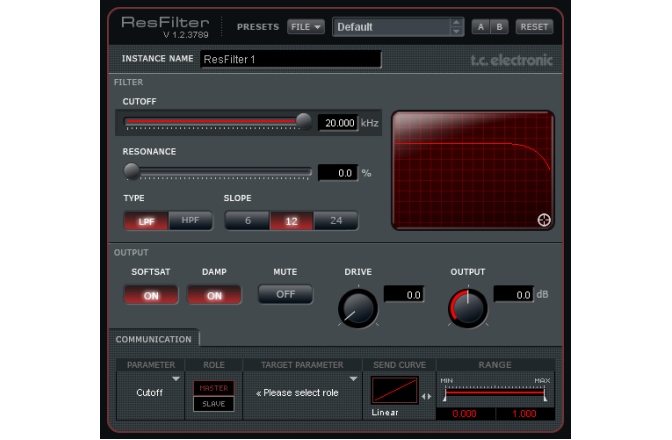Click the Resonance value field 0.0
This screenshot has width=672, height=440.
click(x=338, y=173)
